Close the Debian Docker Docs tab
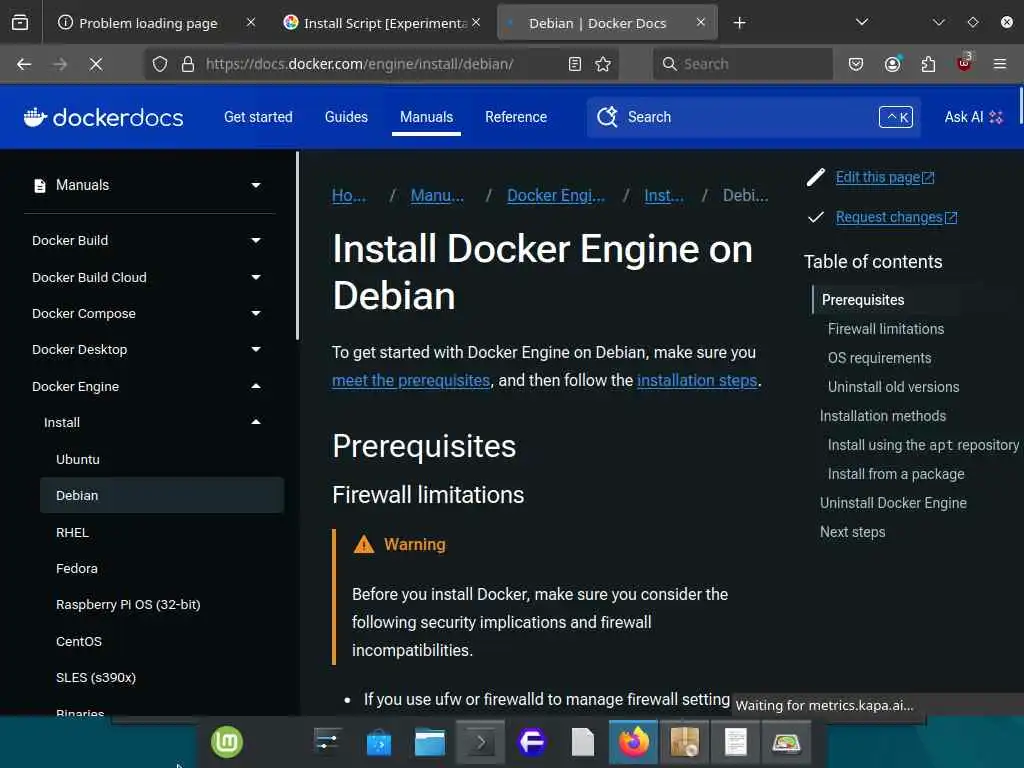Viewport: 1024px width, 768px height. (x=701, y=22)
